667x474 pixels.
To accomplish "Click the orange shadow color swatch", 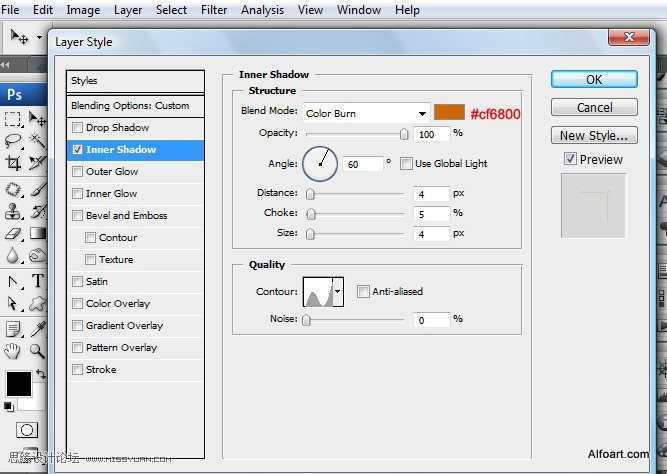I will [x=449, y=113].
